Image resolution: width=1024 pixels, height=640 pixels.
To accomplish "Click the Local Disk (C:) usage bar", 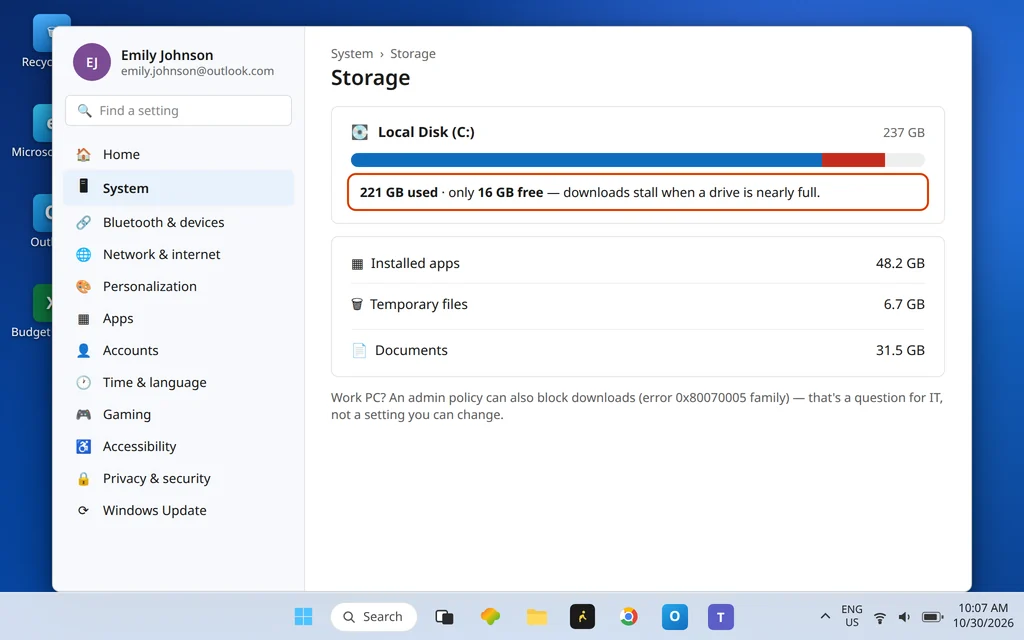I will 638,160.
